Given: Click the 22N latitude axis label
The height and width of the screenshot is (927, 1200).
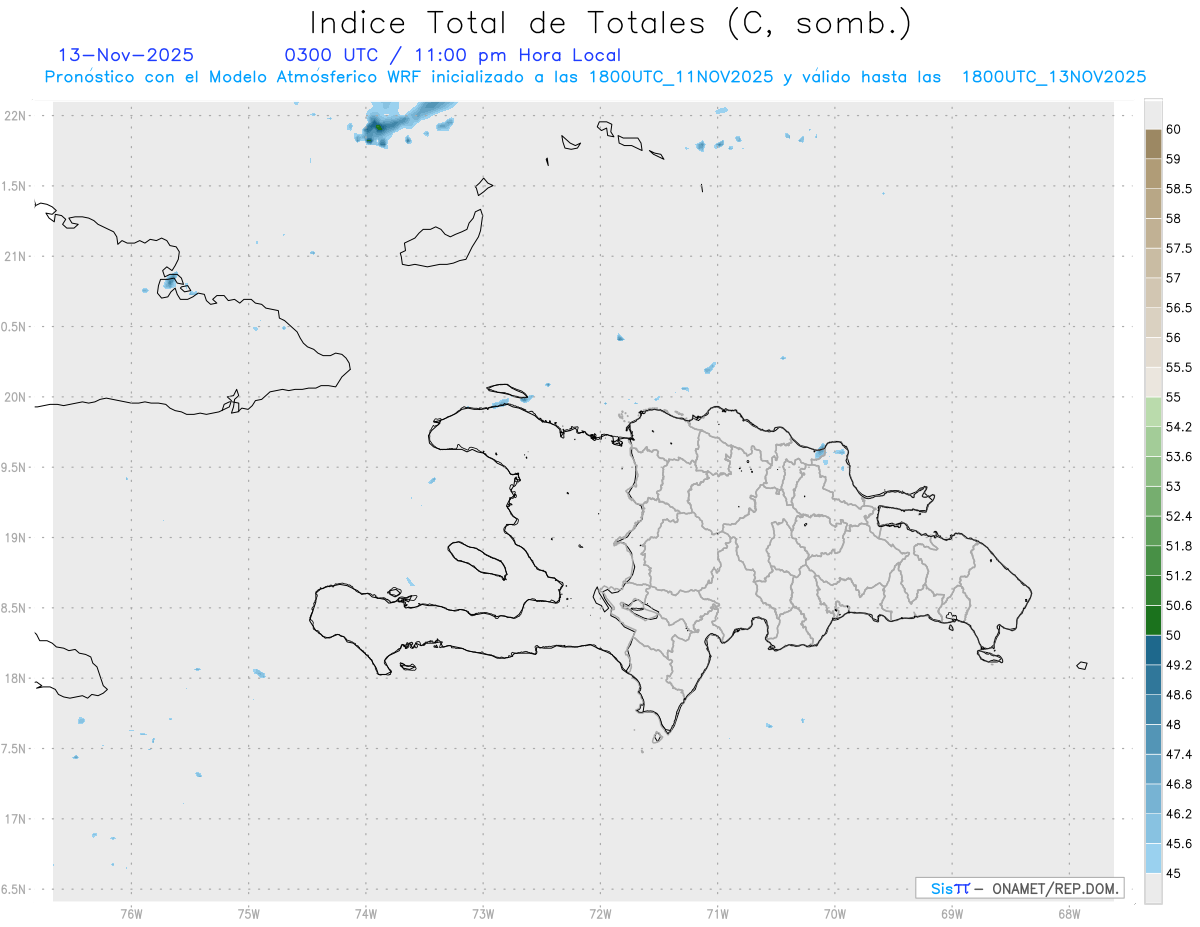Looking at the screenshot, I should [x=15, y=115].
